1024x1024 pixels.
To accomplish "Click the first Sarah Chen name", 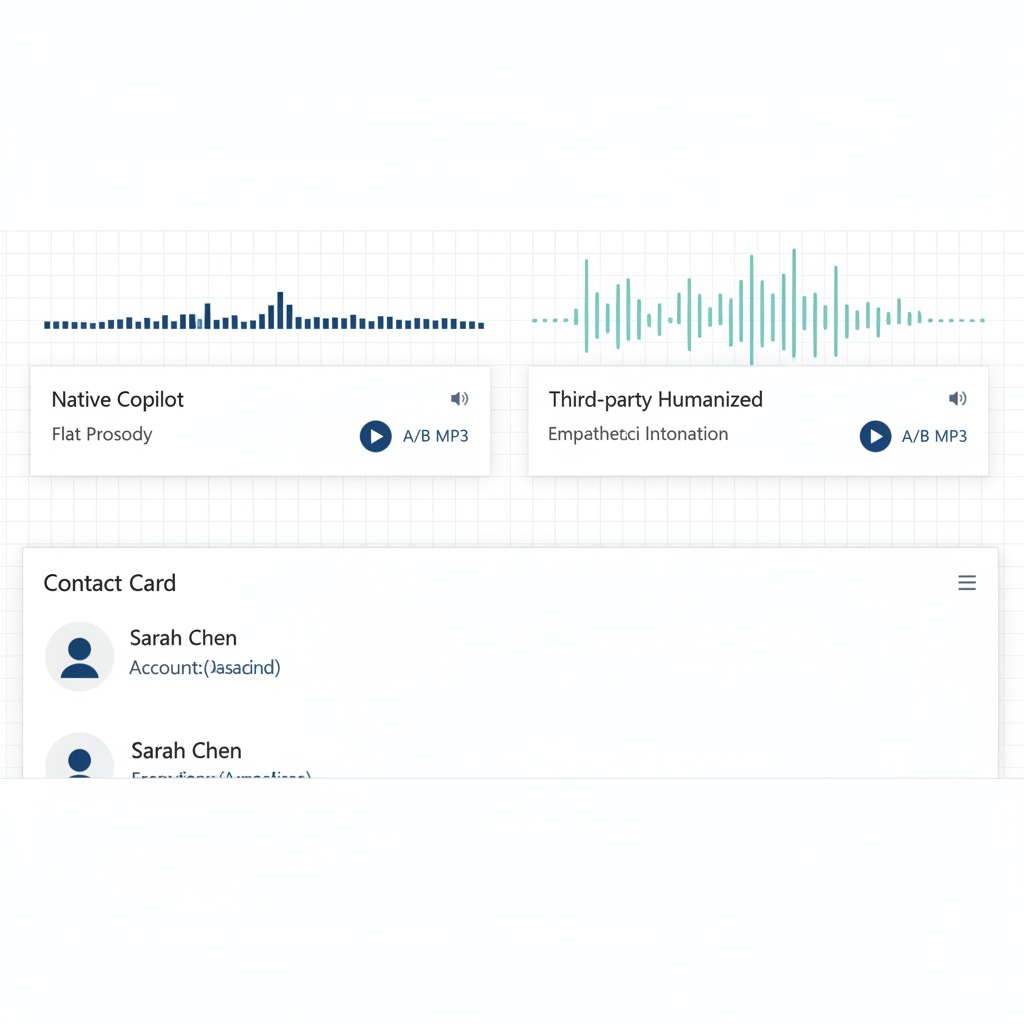I will click(184, 638).
